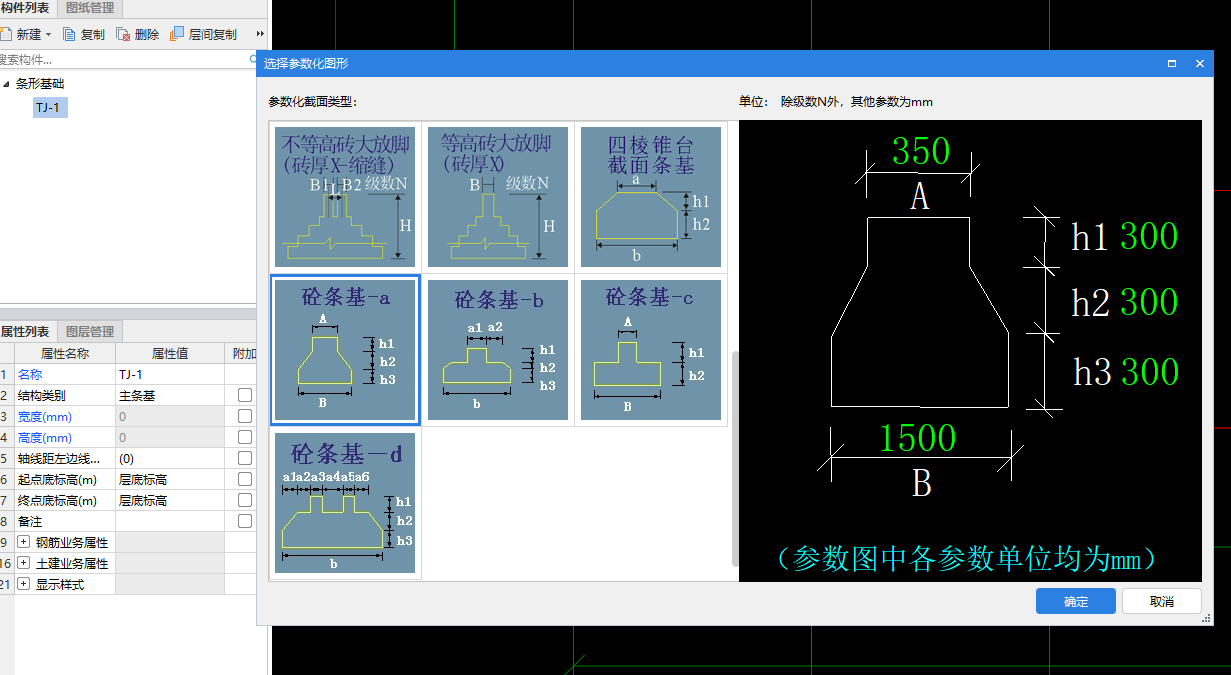This screenshot has height=675, width=1231.
Task: Close the 选择参数化图形 dialog
Action: point(1200,63)
